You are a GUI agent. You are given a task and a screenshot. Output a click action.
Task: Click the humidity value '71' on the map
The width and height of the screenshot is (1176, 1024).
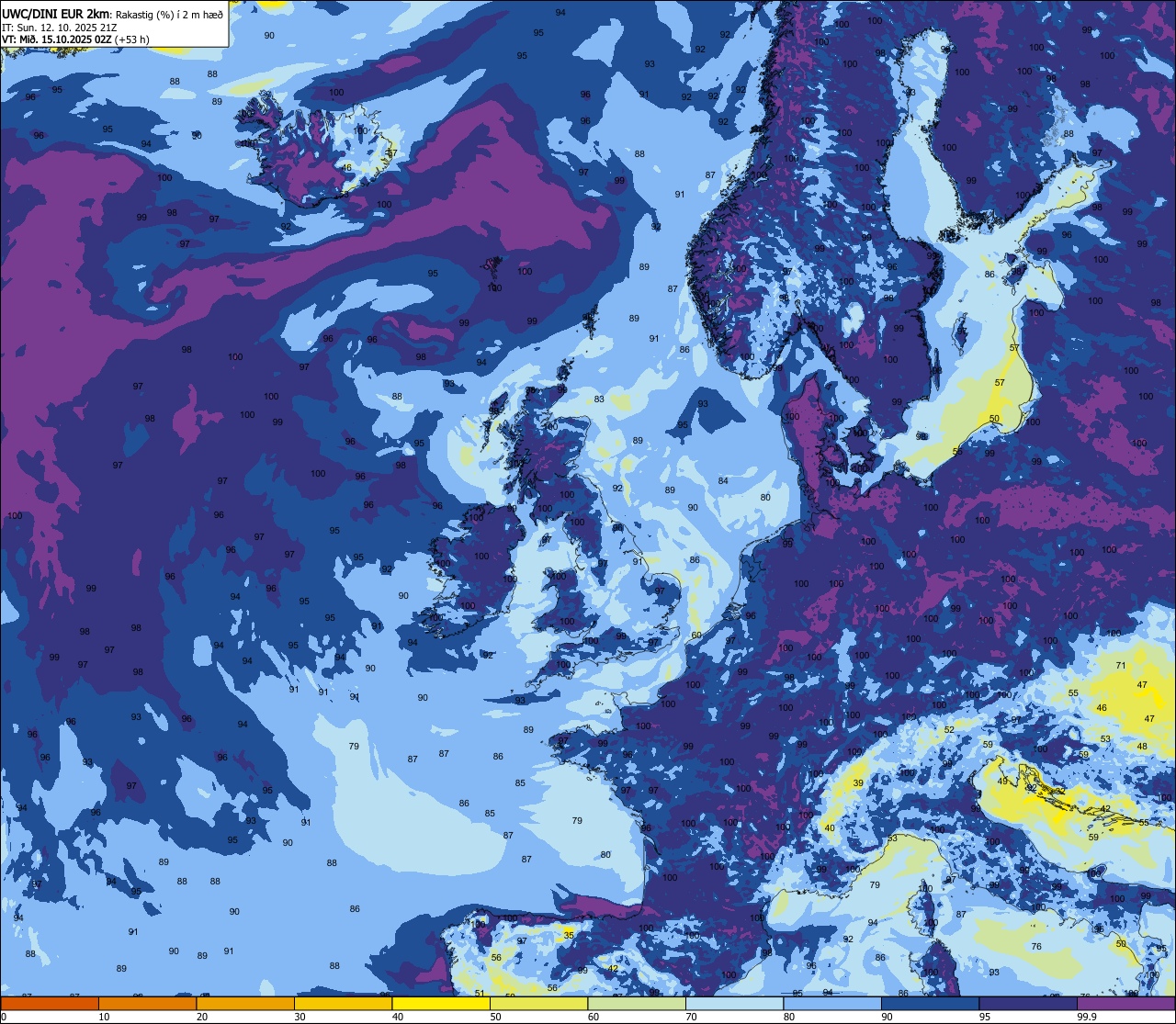1120,666
